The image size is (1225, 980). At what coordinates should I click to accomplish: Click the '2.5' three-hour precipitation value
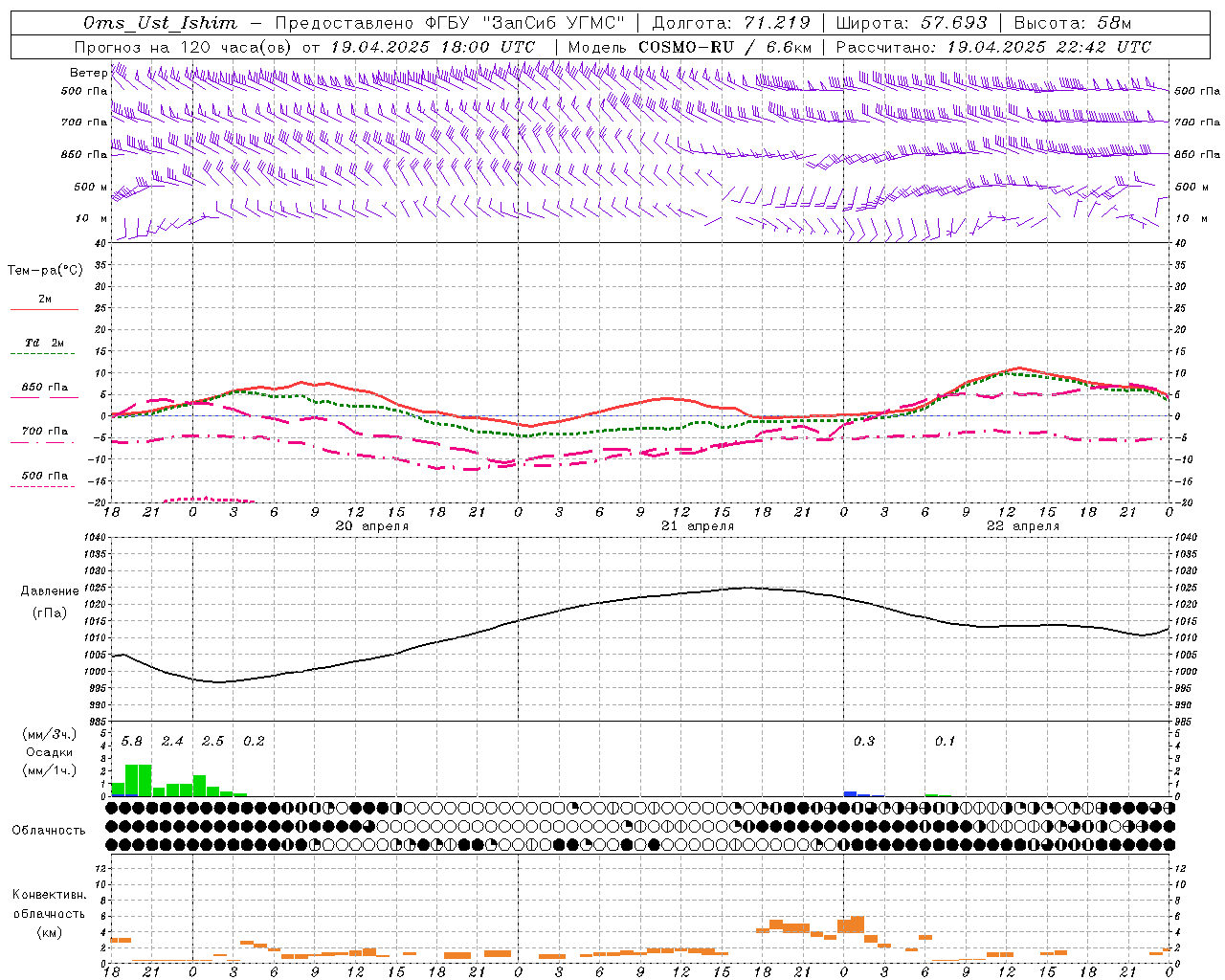212,742
